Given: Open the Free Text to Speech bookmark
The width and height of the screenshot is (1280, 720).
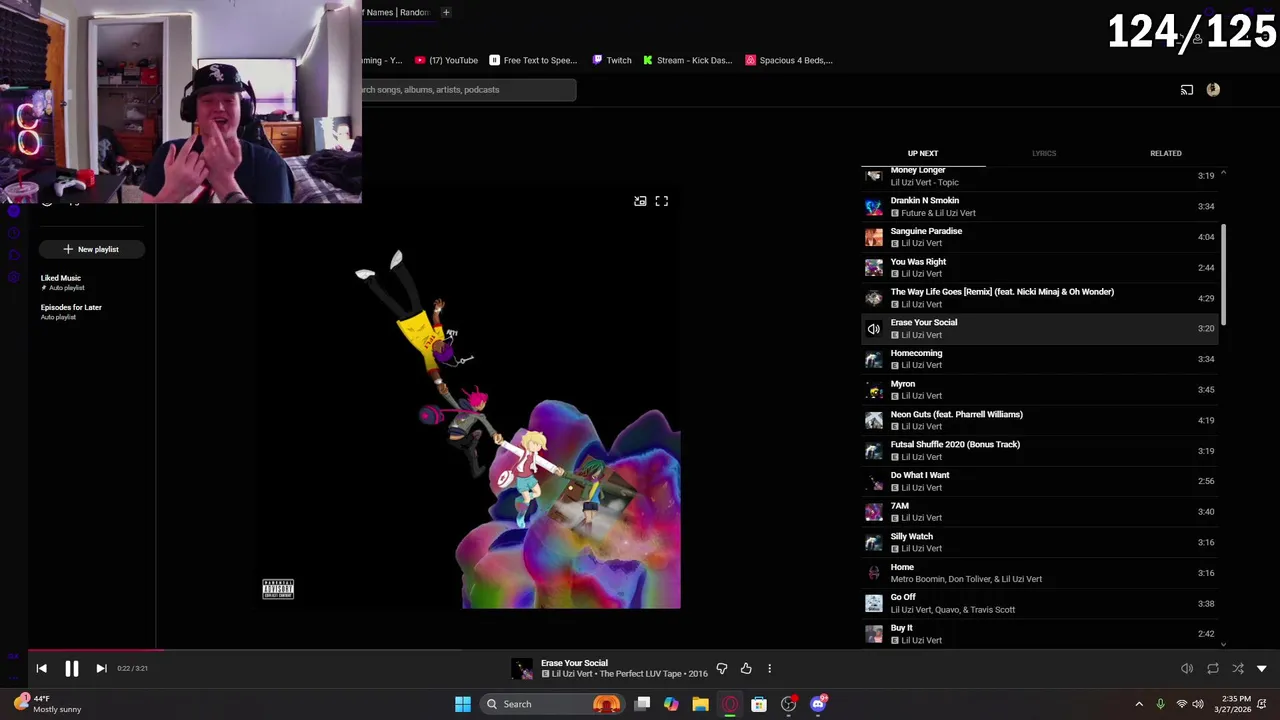Looking at the screenshot, I should (x=533, y=60).
